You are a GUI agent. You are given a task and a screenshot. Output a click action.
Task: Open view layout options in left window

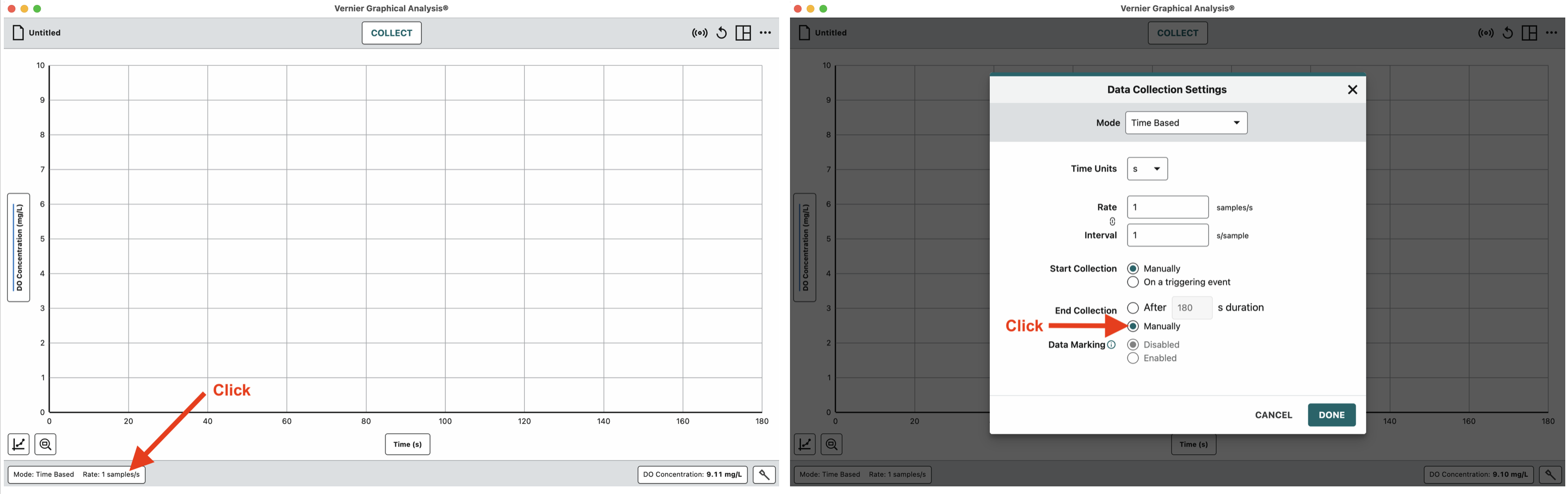tap(743, 33)
